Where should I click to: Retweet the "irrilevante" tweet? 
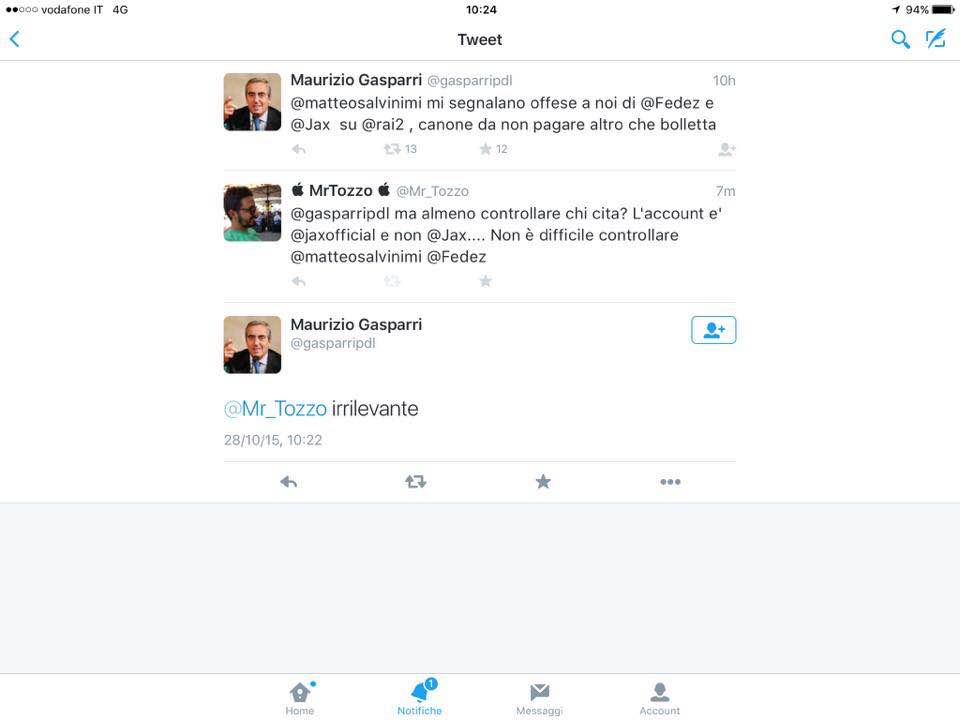tap(416, 482)
